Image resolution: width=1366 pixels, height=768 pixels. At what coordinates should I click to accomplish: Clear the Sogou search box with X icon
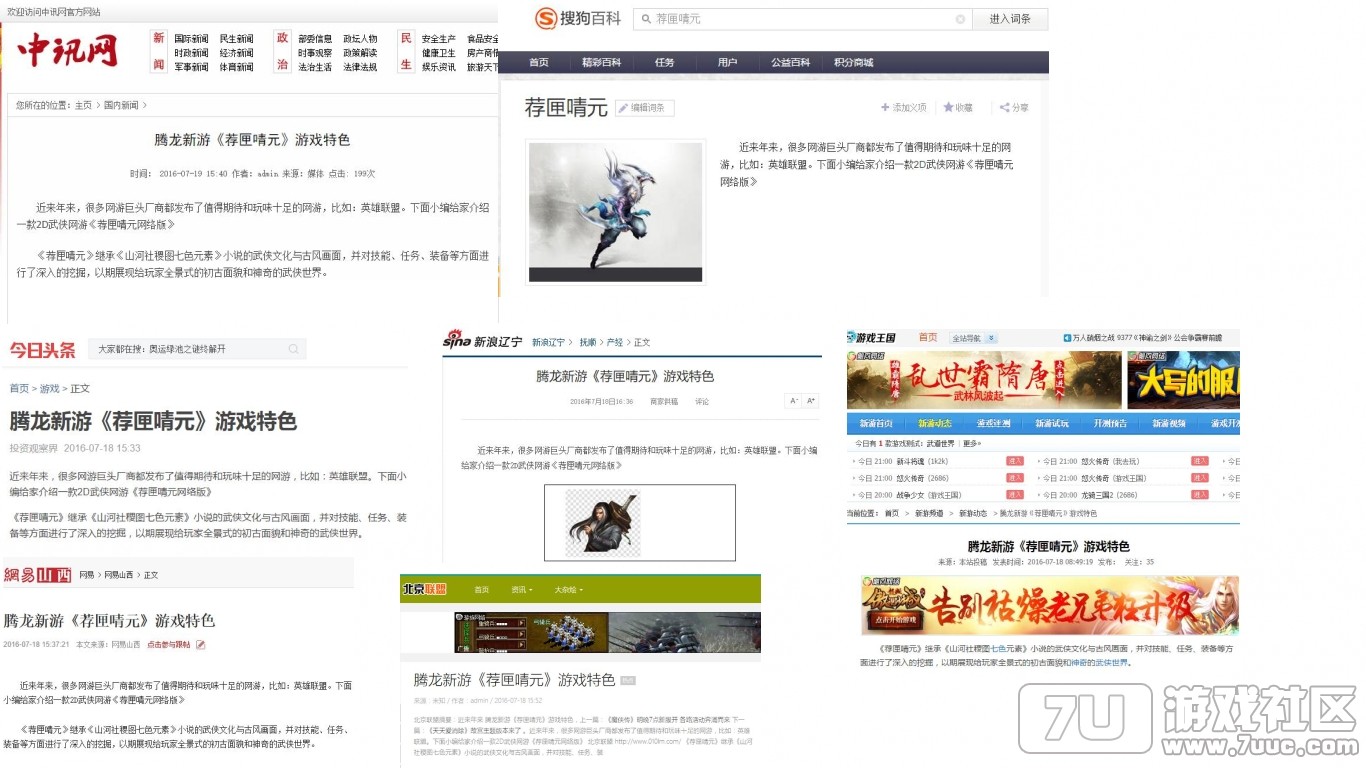tap(960, 19)
